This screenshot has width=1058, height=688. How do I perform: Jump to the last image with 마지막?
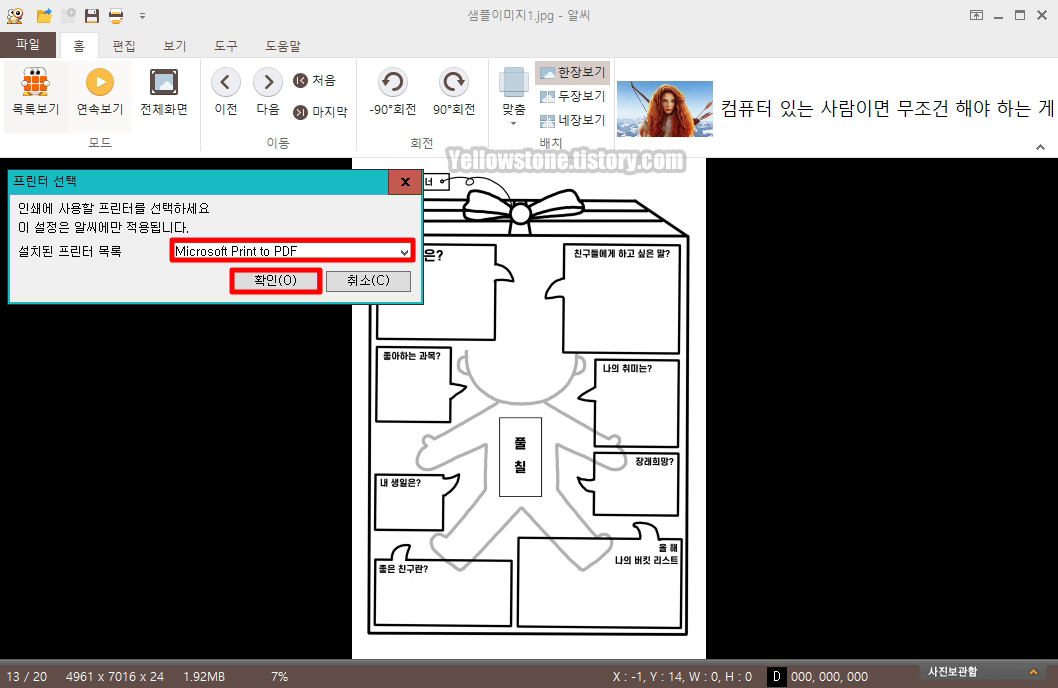click(x=322, y=111)
